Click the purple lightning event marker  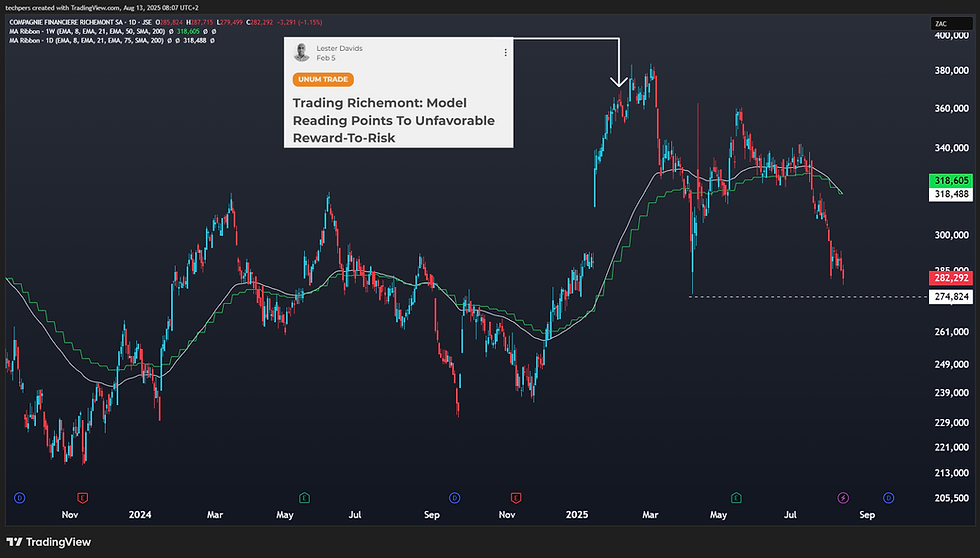tap(843, 498)
